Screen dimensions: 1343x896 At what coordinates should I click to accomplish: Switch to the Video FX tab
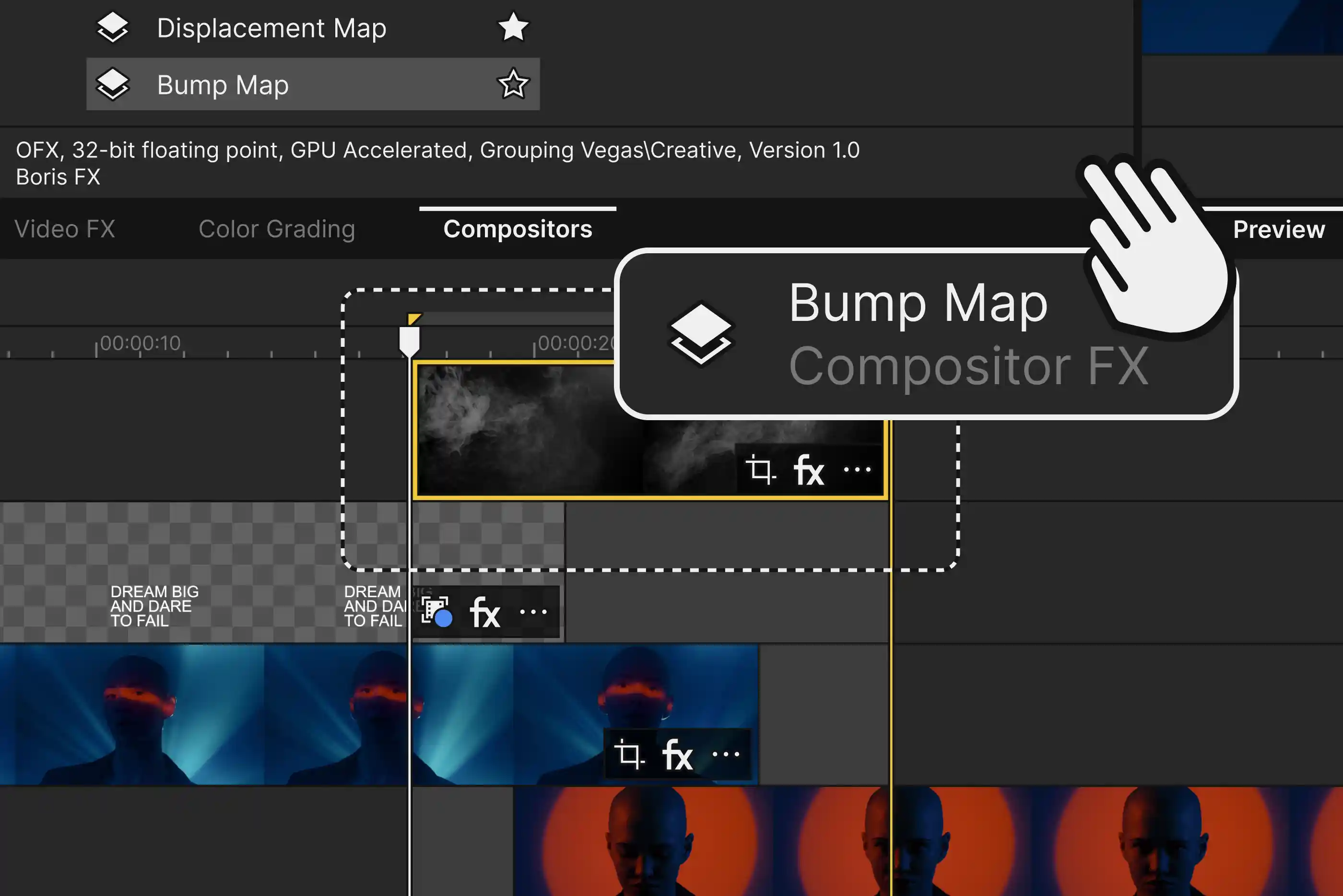65,229
